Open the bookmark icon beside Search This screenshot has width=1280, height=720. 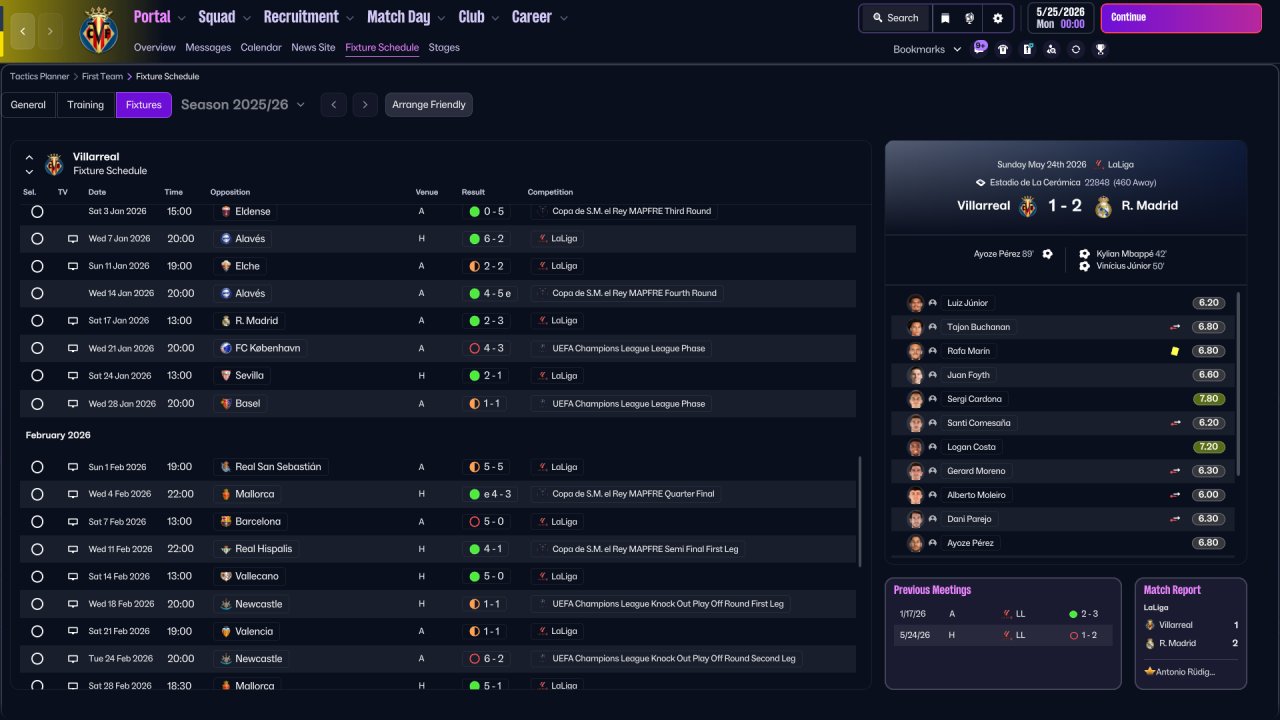click(x=946, y=18)
